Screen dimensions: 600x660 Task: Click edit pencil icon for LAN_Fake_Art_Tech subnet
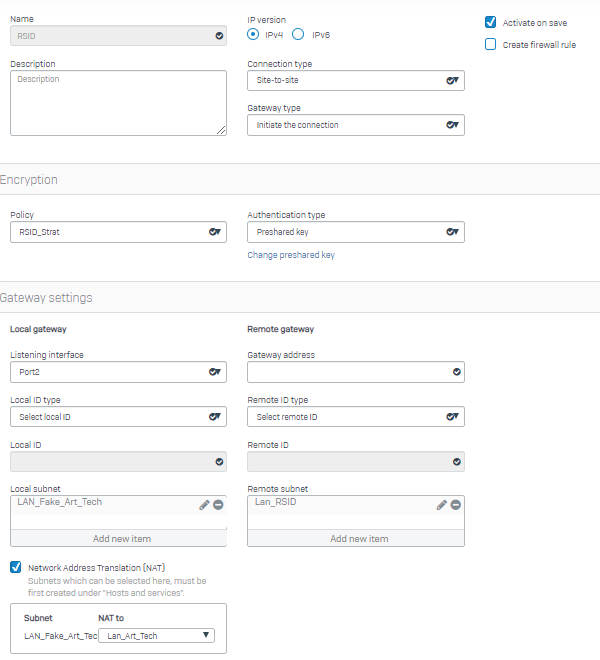204,505
